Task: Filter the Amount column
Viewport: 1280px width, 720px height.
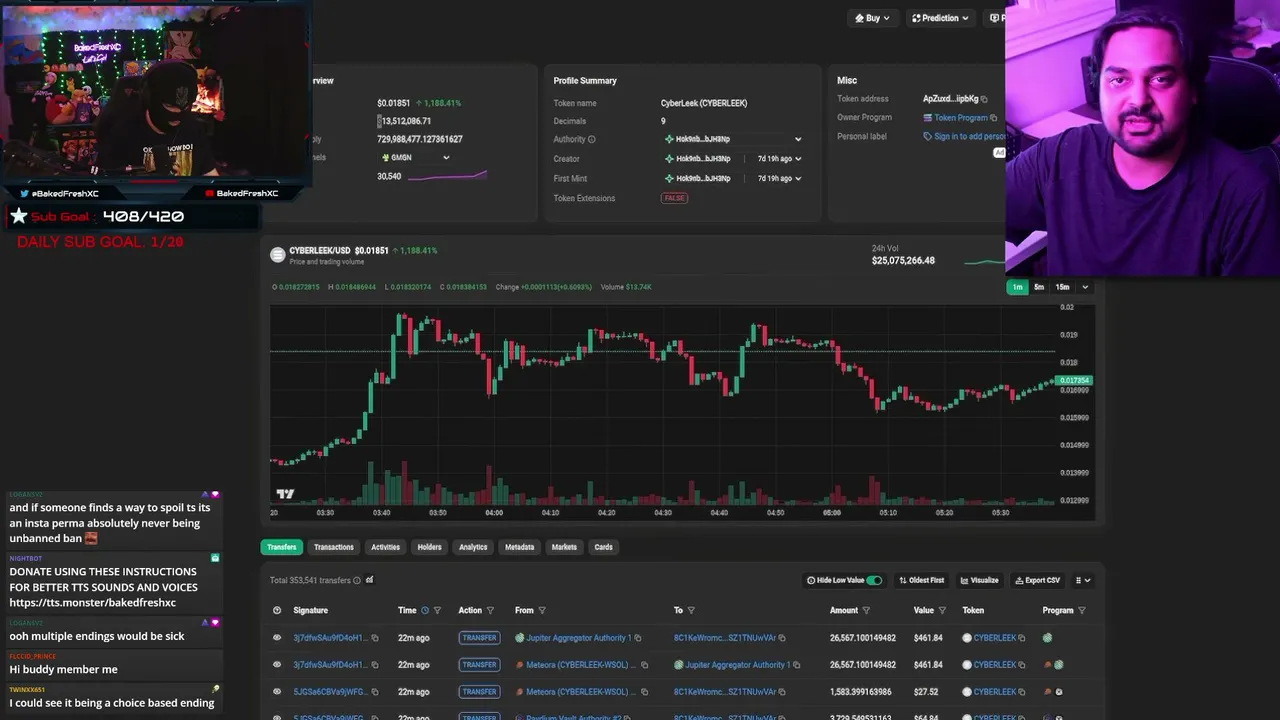Action: [x=866, y=610]
